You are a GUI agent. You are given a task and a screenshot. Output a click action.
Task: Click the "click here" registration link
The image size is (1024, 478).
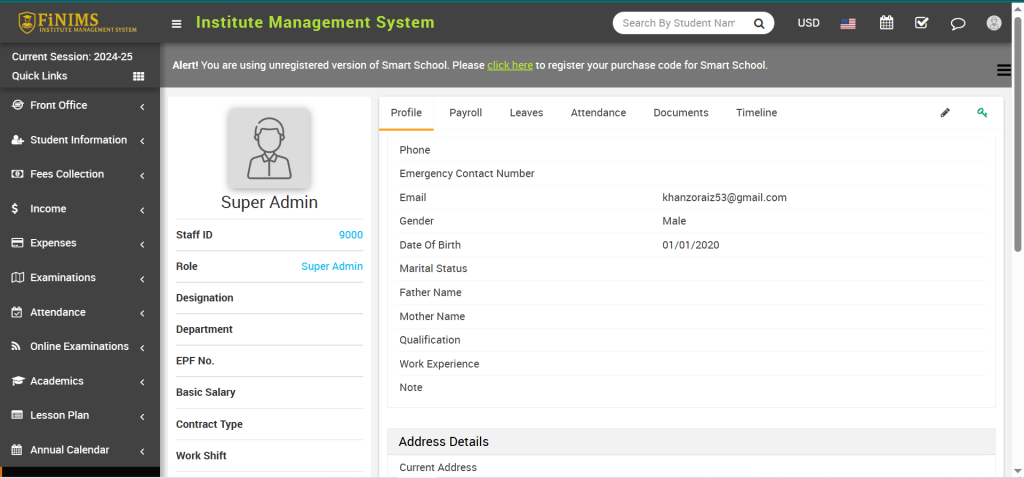tap(509, 65)
